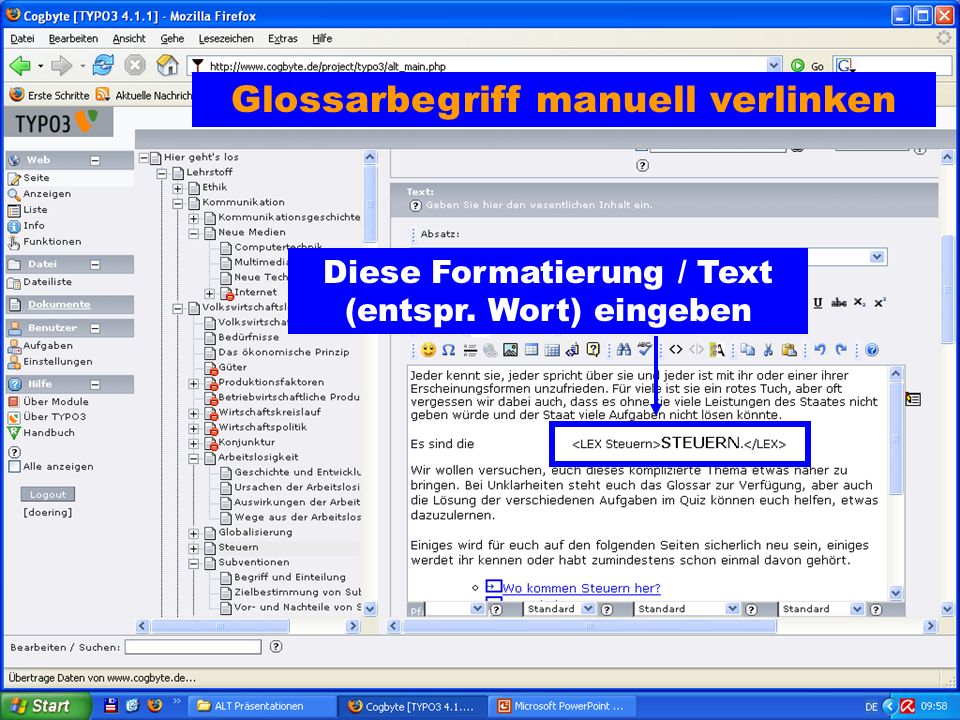Open the Gehe menu
Viewport: 960px width, 720px height.
(172, 39)
